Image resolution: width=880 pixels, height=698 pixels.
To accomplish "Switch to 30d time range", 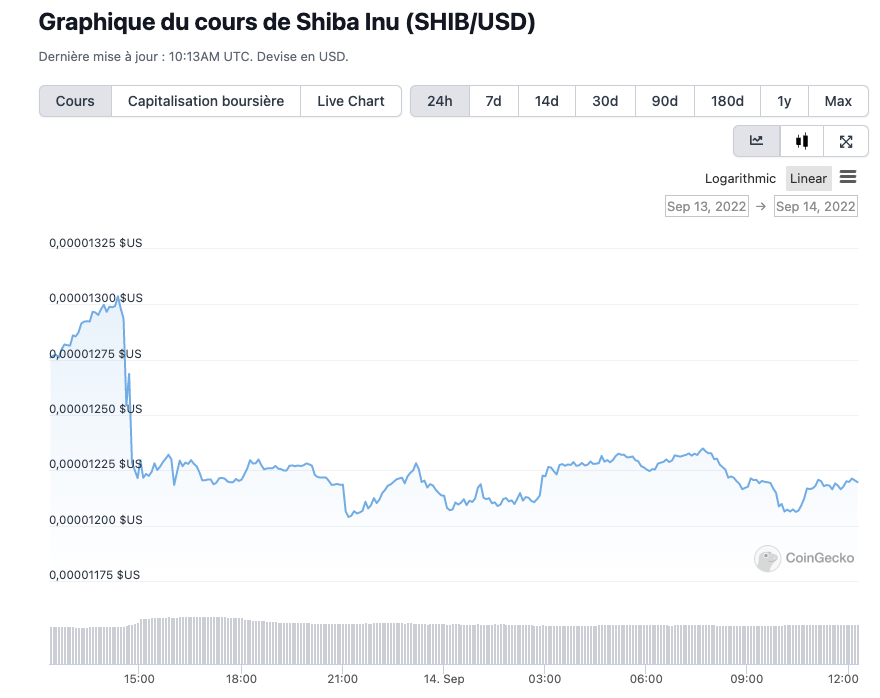I will pyautogui.click(x=605, y=101).
